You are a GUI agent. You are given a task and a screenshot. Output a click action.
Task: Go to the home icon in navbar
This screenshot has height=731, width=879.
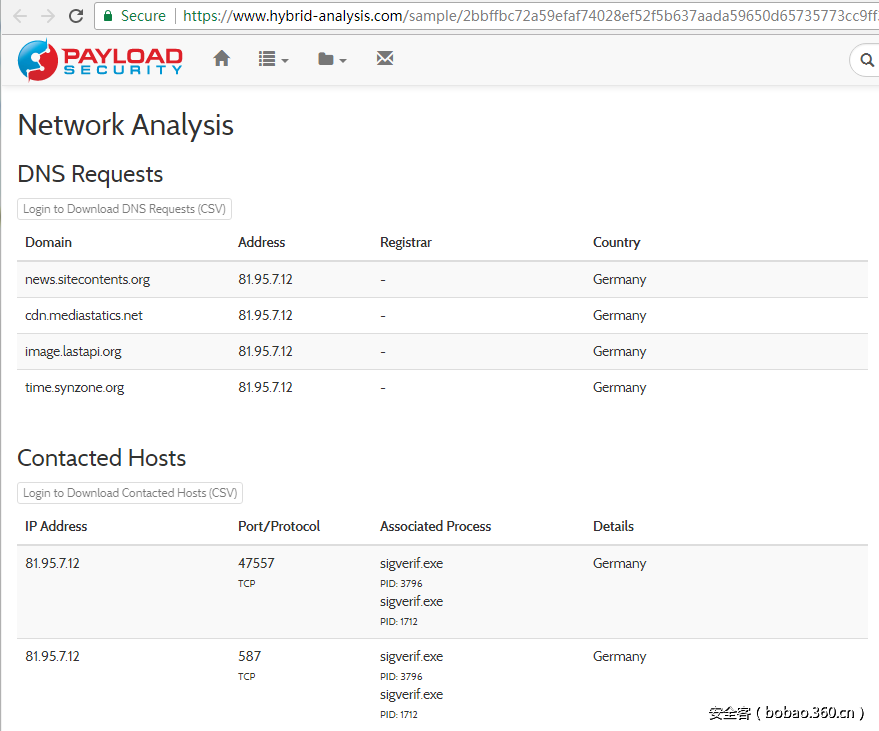pyautogui.click(x=222, y=59)
